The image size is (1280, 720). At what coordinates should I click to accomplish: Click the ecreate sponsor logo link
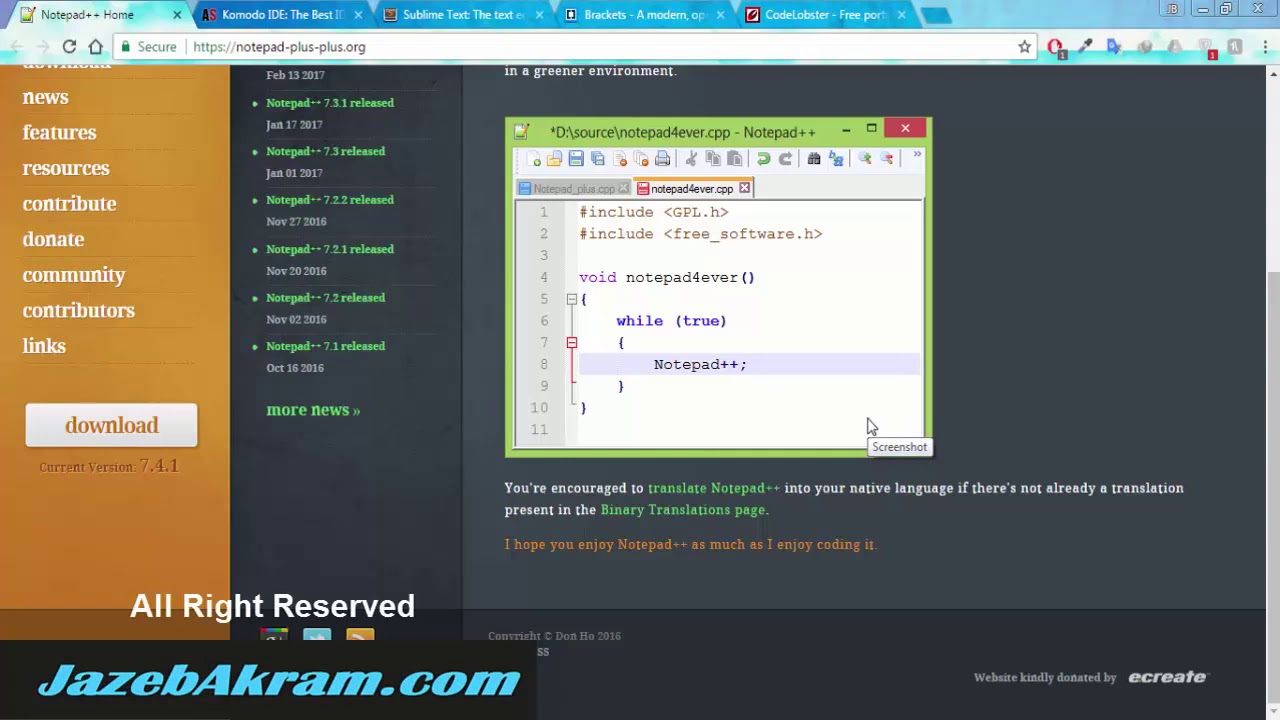point(1168,677)
